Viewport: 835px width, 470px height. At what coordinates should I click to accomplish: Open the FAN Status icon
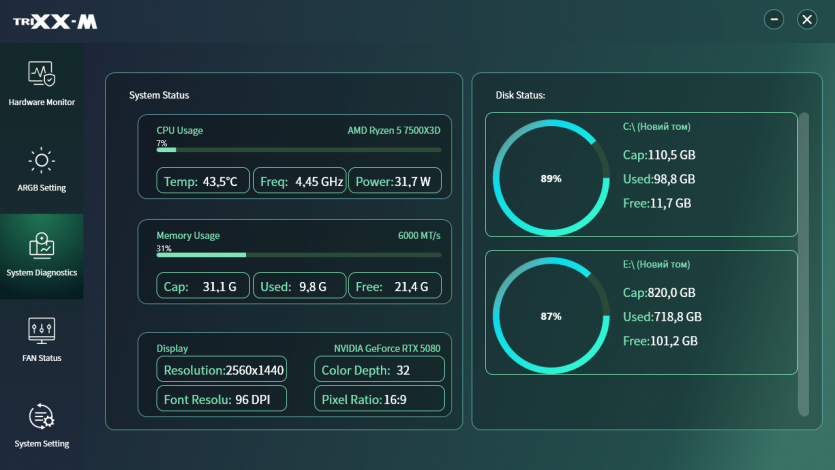[41, 330]
